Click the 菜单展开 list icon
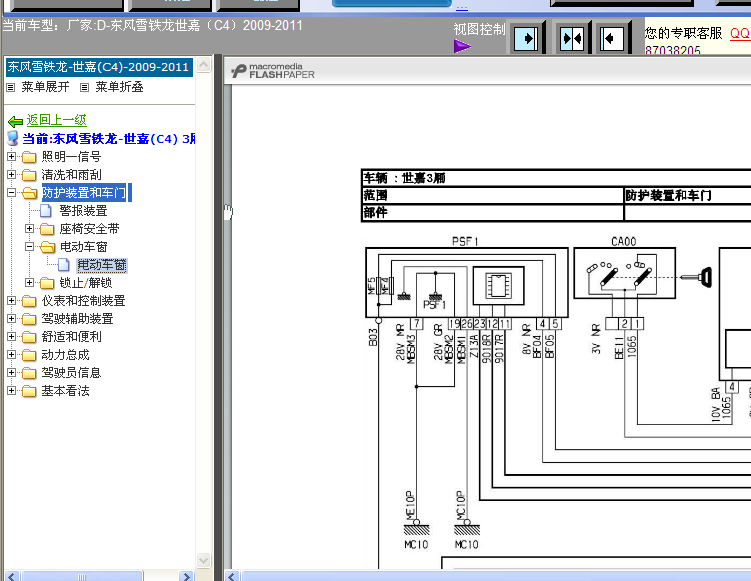Viewport: 751px width, 581px height. (11, 87)
